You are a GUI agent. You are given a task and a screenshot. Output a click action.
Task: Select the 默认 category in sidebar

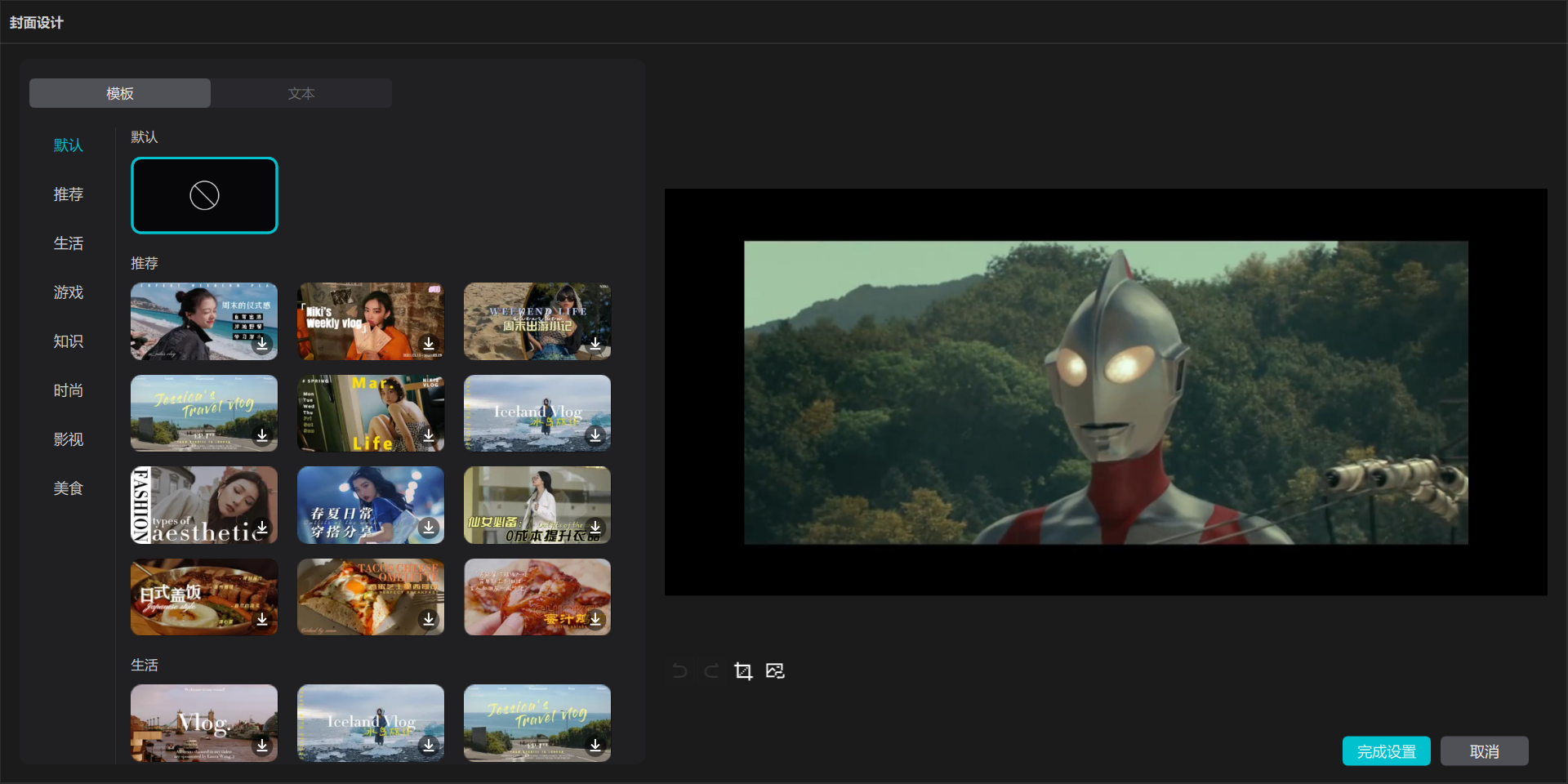tap(69, 145)
